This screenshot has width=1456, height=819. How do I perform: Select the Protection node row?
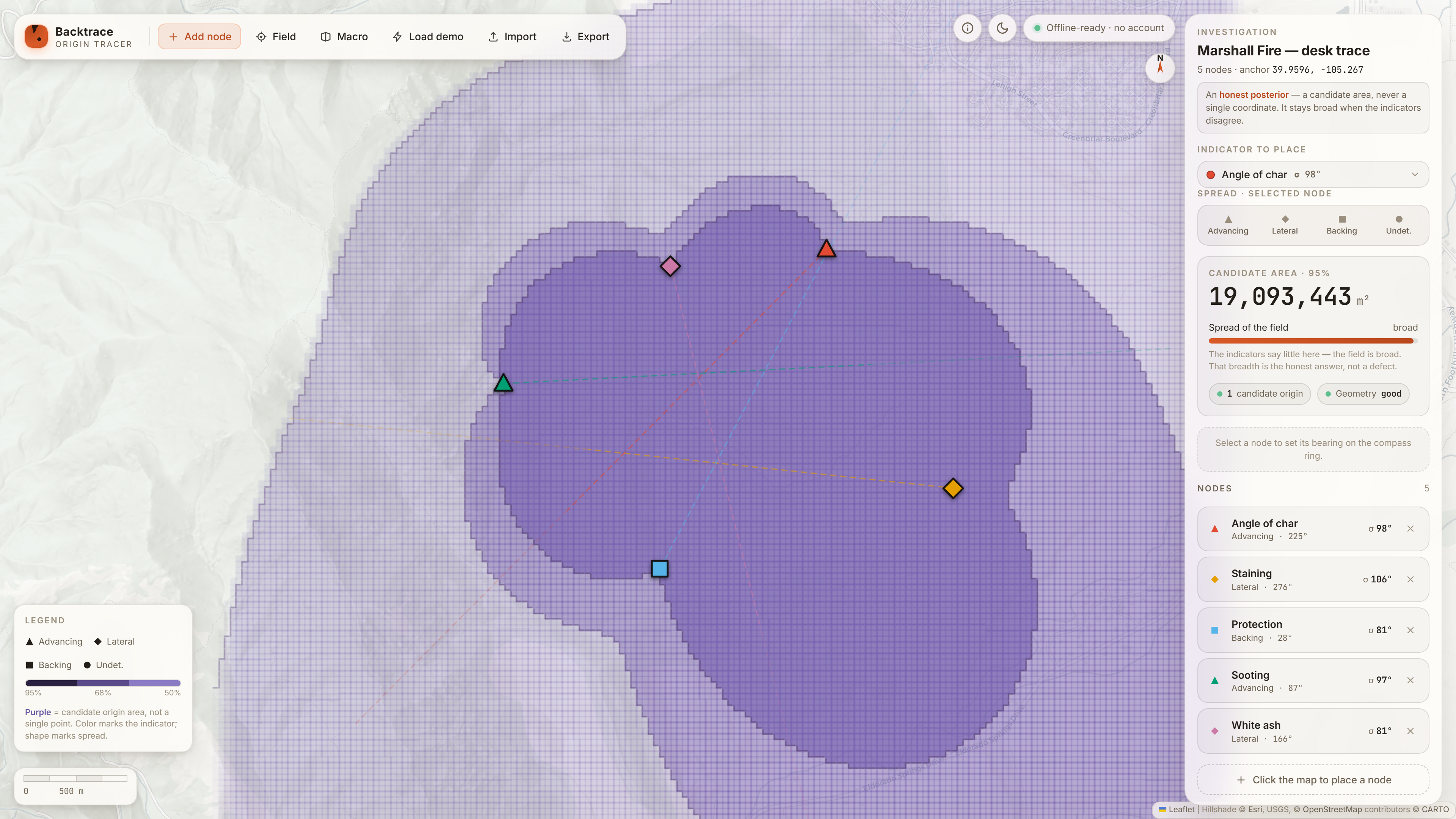tap(1313, 630)
